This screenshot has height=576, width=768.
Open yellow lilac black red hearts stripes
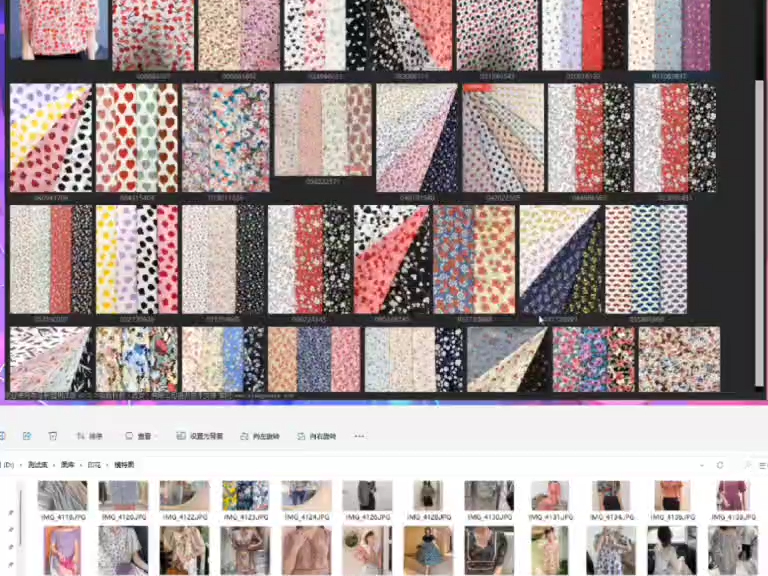tap(137, 260)
